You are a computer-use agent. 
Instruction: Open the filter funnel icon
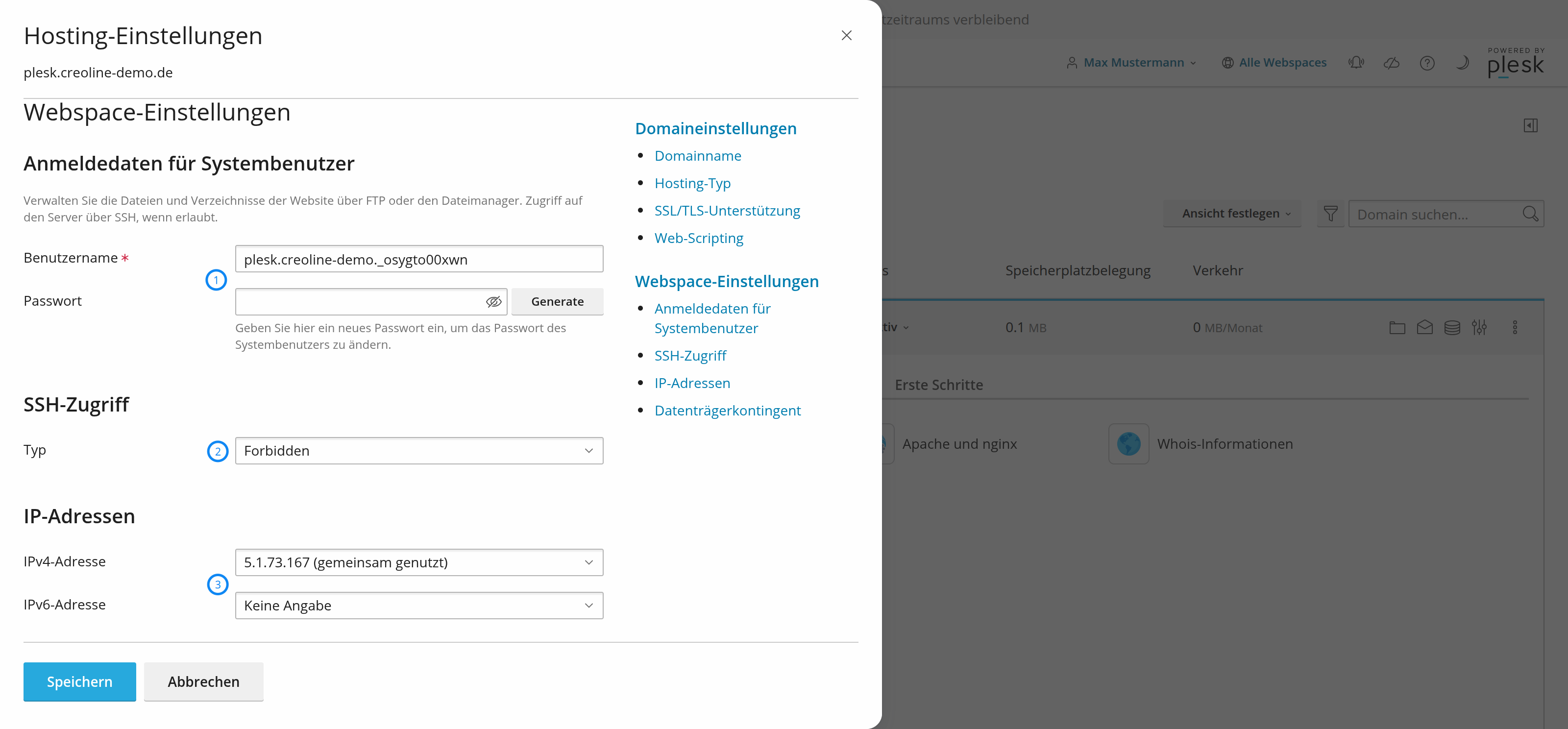tap(1331, 214)
